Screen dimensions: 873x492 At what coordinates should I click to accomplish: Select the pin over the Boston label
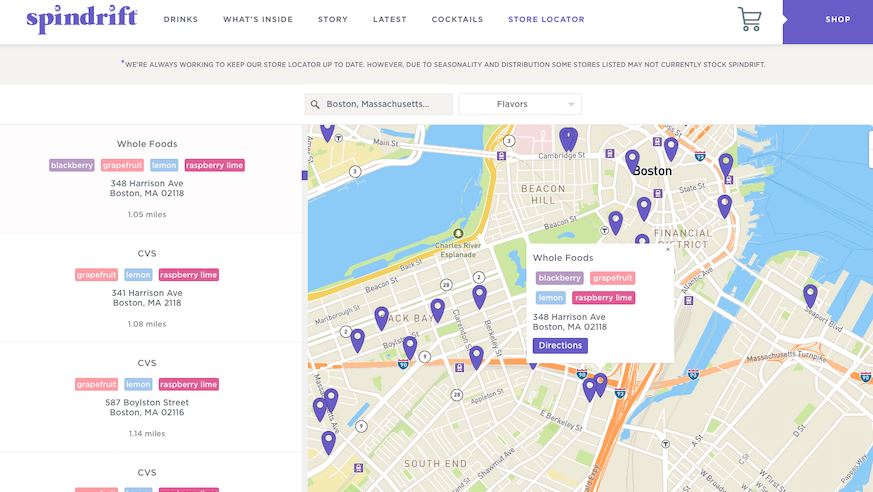(632, 161)
